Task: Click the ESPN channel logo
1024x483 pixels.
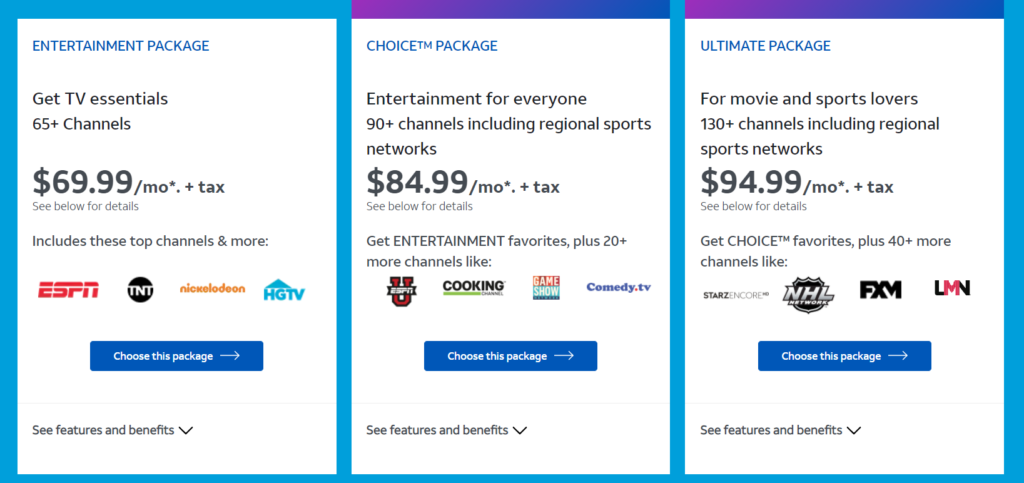Action: (68, 289)
